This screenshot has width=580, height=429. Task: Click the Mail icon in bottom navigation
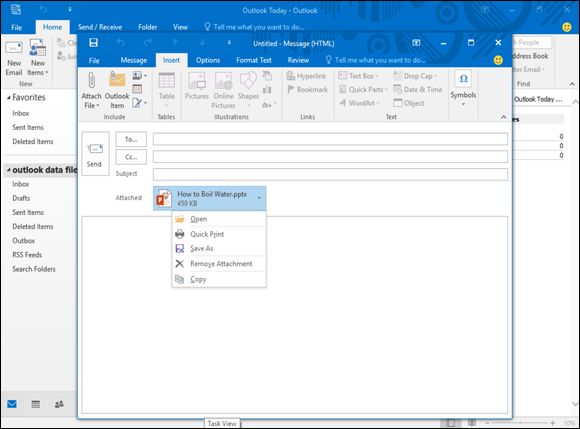(12, 404)
